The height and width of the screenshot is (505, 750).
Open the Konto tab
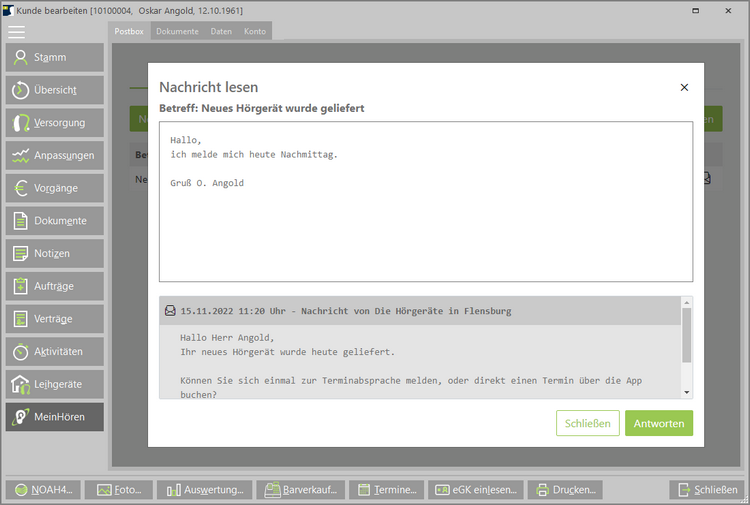coord(255,32)
